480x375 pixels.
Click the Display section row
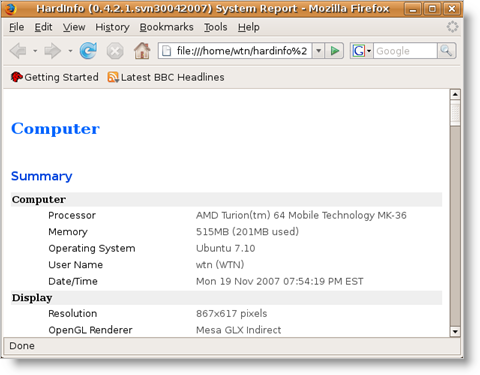[x=226, y=298]
